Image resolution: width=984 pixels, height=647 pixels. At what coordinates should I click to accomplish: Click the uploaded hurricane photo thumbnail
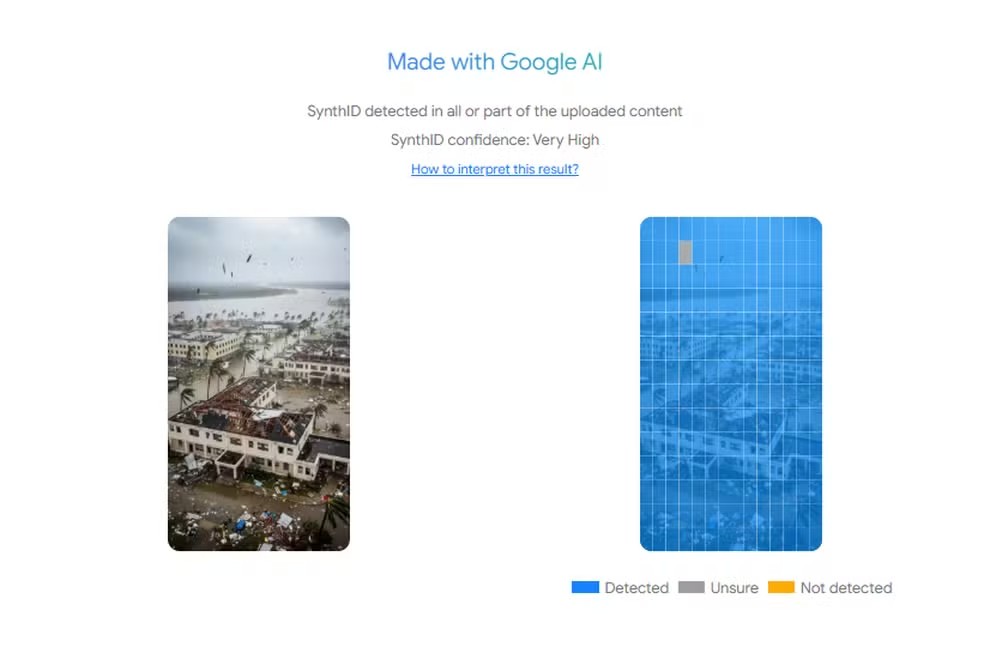click(259, 384)
